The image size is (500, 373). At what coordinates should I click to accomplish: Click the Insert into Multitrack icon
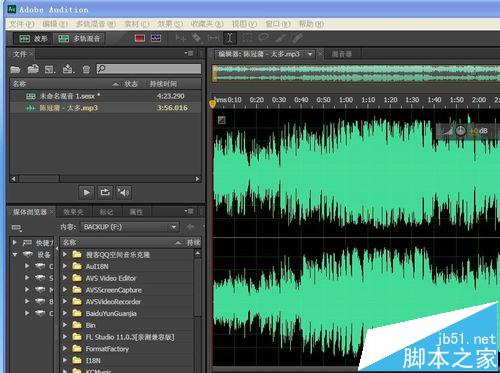68,69
